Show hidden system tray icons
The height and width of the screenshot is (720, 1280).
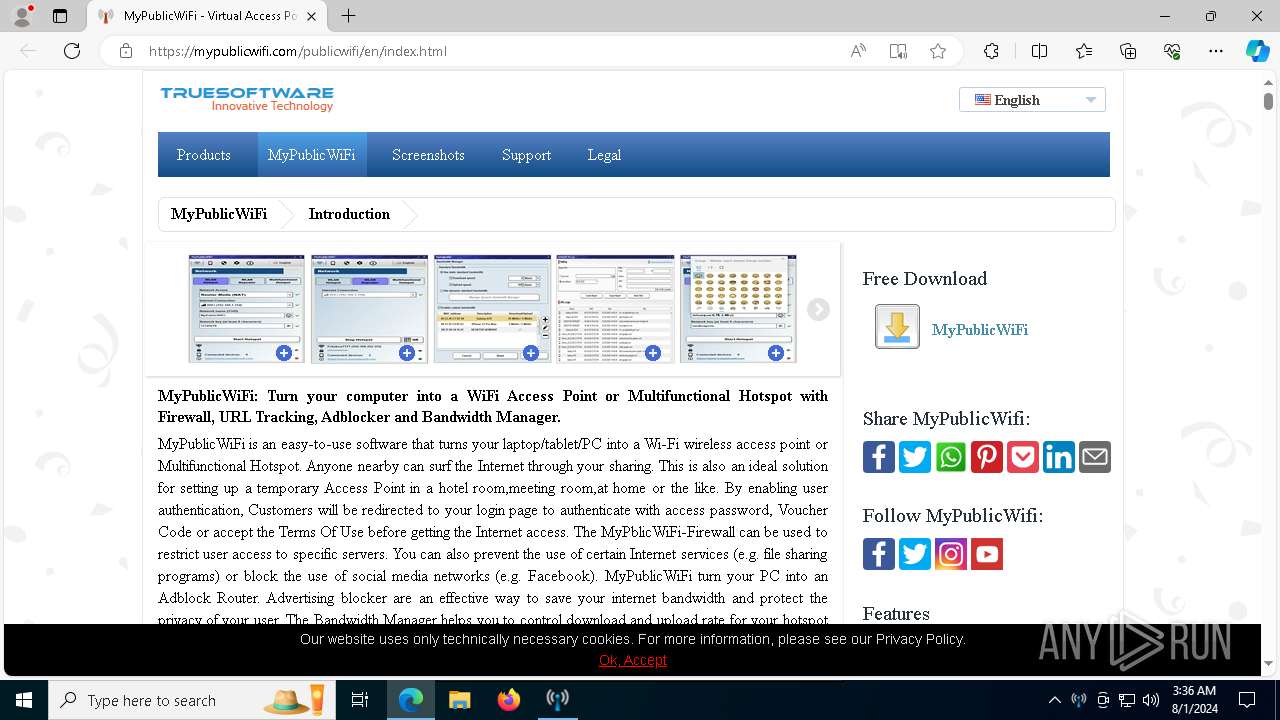pyautogui.click(x=1054, y=700)
